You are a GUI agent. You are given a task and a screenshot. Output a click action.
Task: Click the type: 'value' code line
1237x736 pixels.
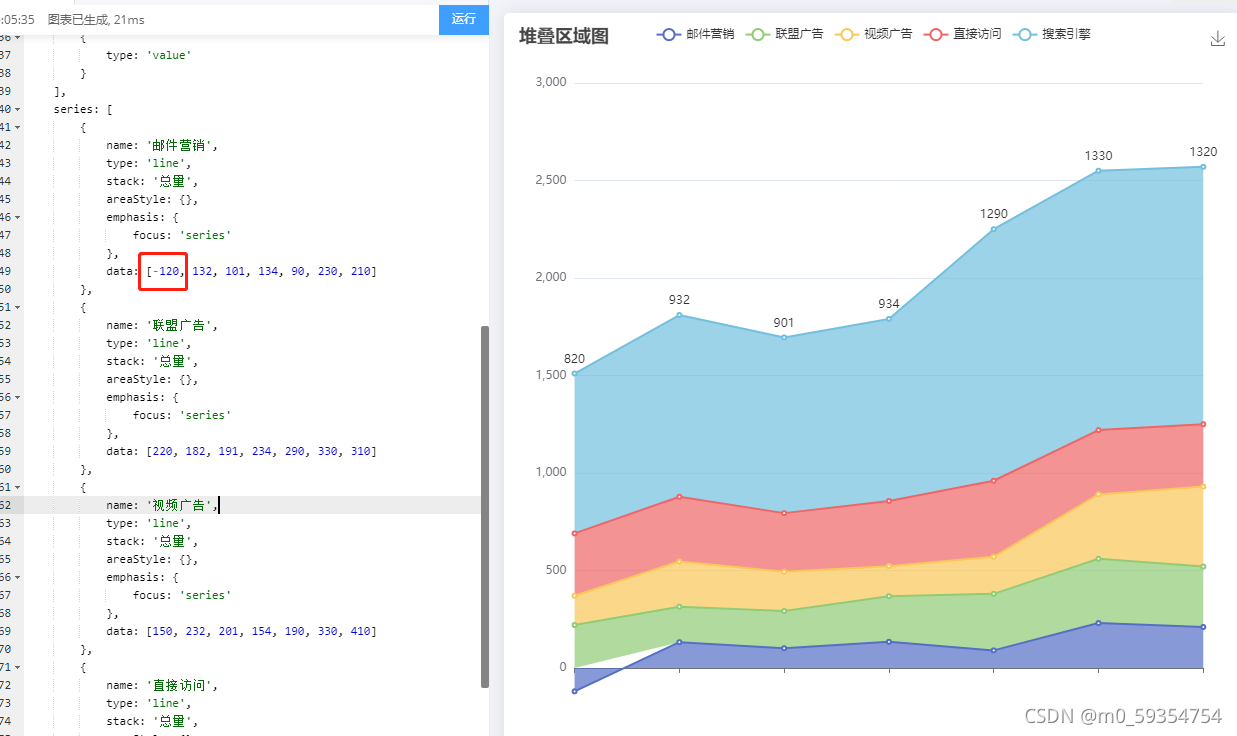click(148, 55)
